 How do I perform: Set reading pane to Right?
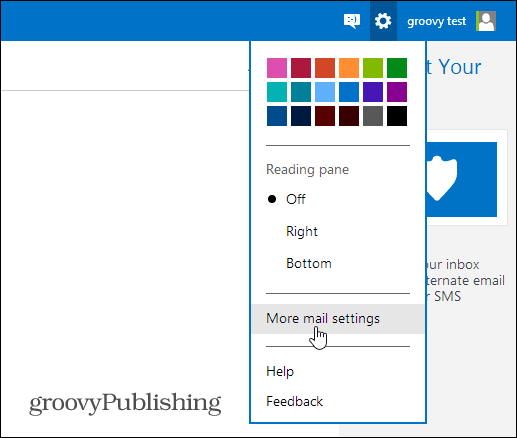click(302, 231)
